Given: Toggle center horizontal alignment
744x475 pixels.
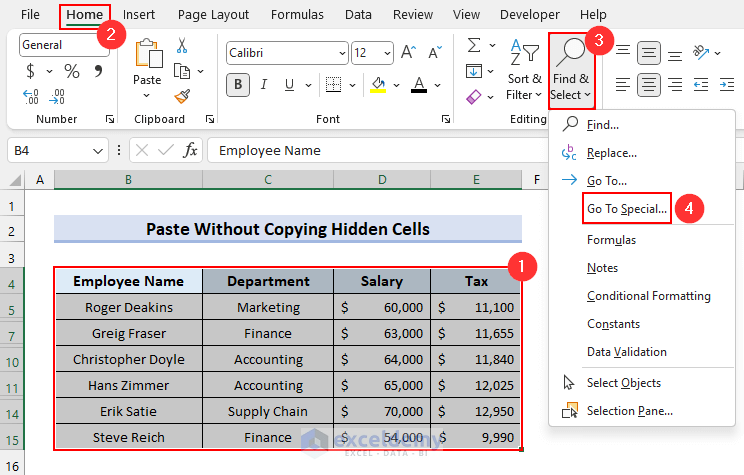Looking at the screenshot, I should pyautogui.click(x=649, y=85).
